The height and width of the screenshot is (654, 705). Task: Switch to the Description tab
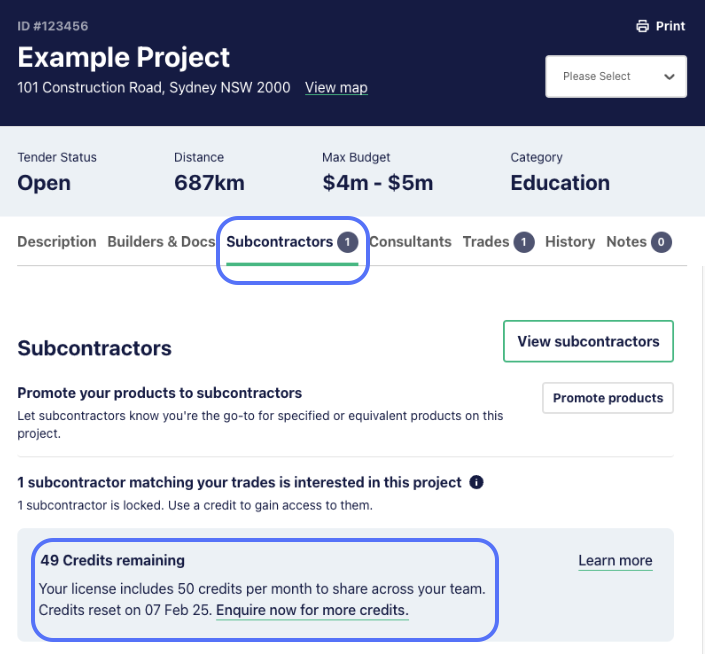(57, 242)
